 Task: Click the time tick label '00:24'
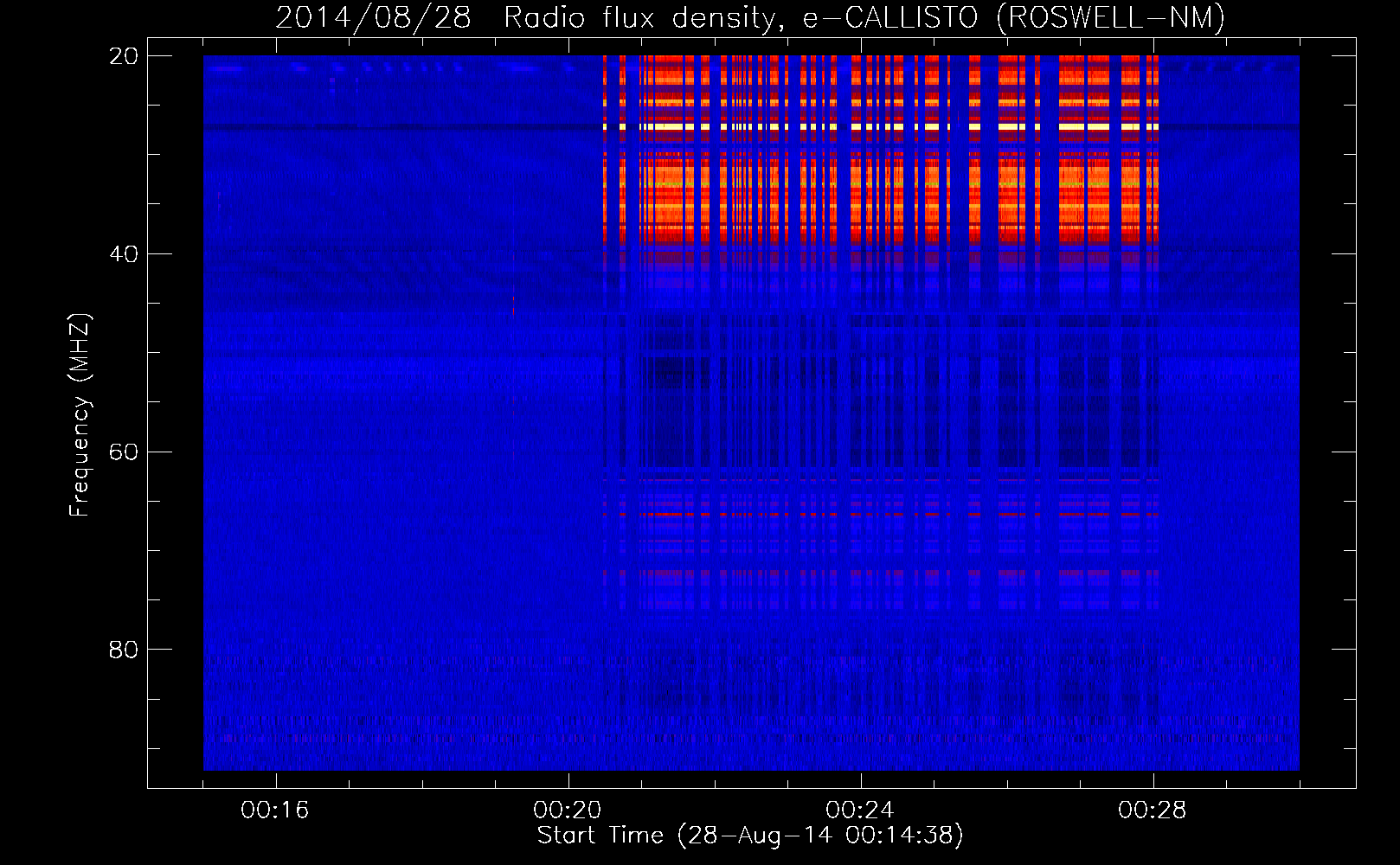[860, 811]
